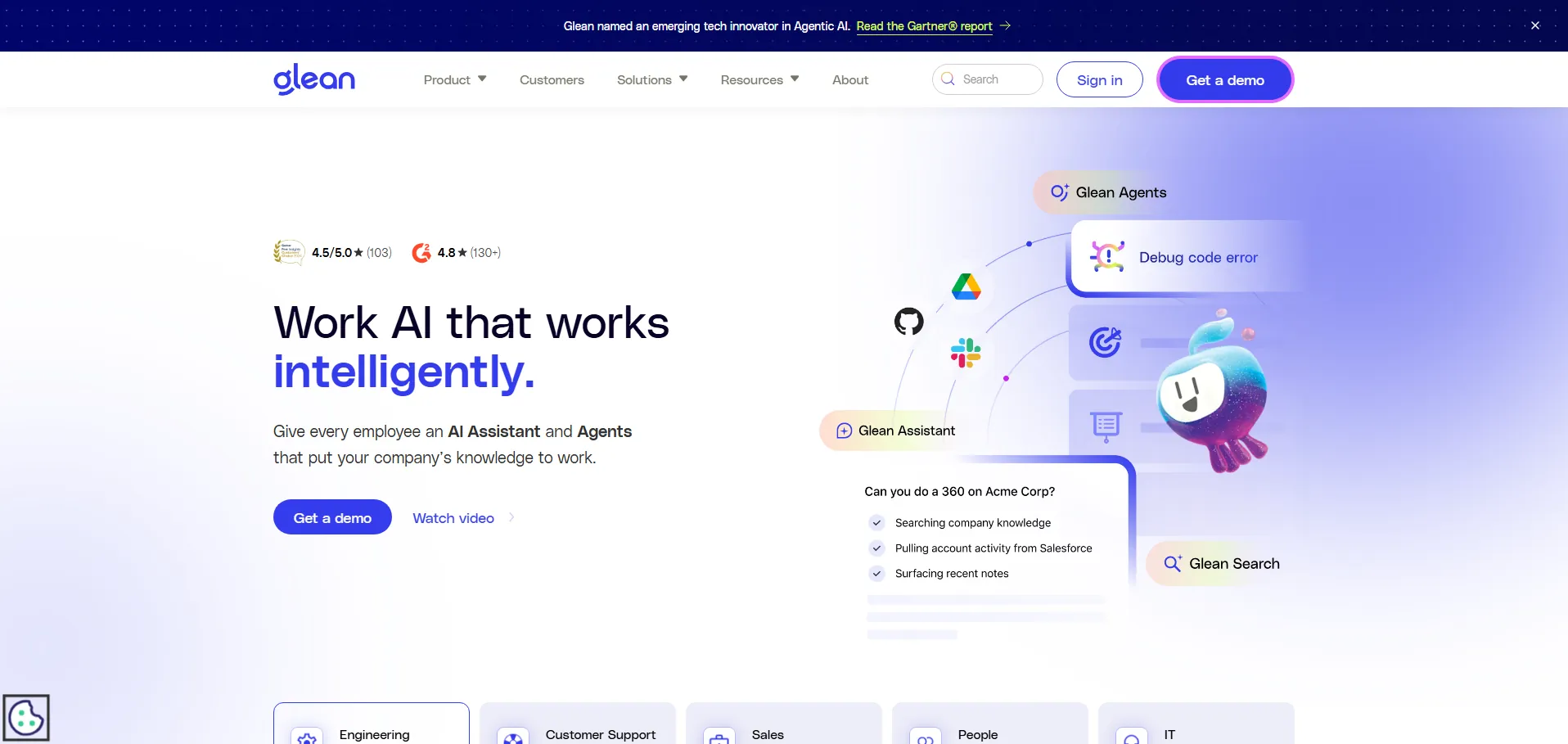The image size is (1568, 744).
Task: Click the Glean Search magnifier icon
Action: [1173, 563]
